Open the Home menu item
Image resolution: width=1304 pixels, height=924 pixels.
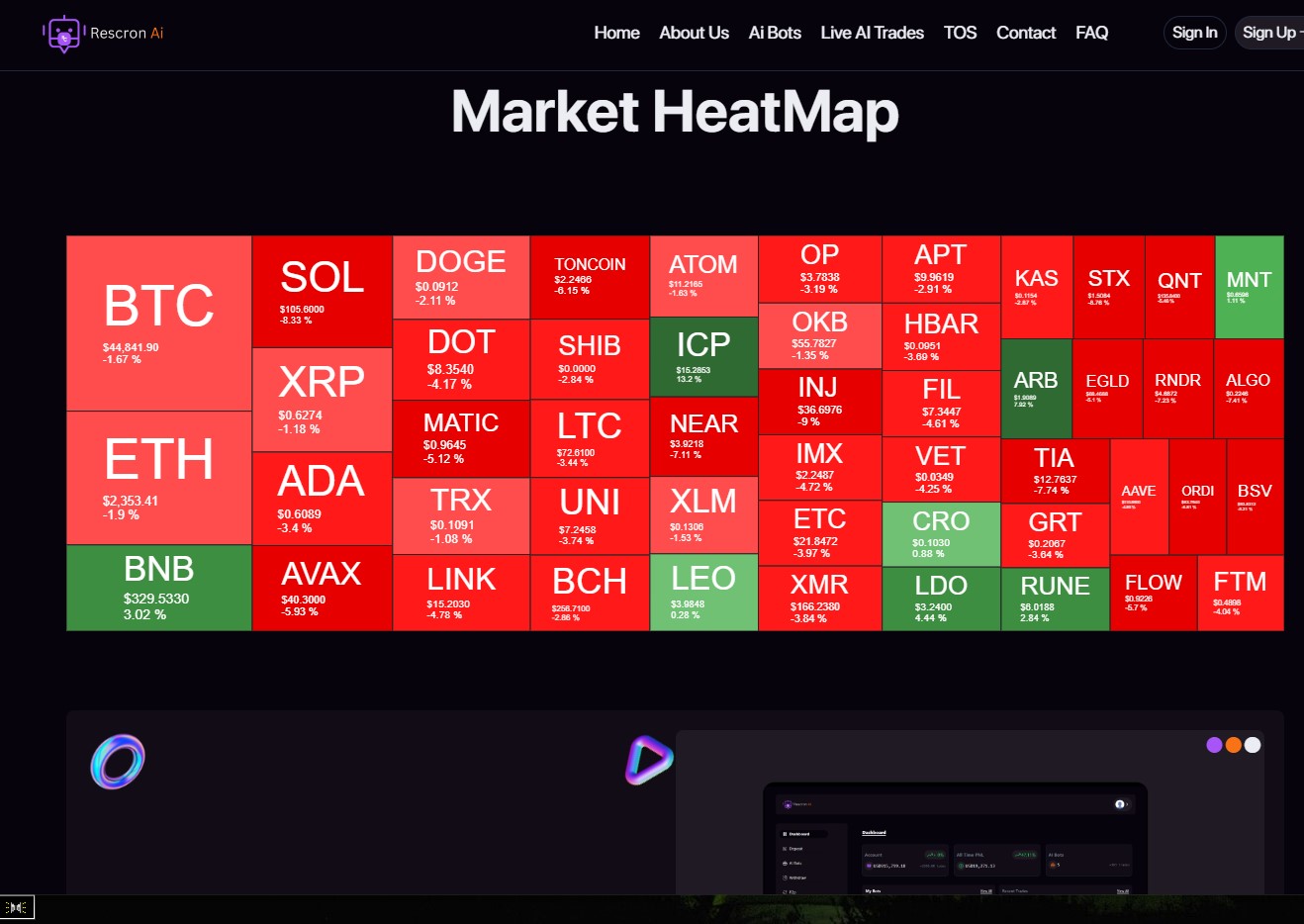point(616,33)
